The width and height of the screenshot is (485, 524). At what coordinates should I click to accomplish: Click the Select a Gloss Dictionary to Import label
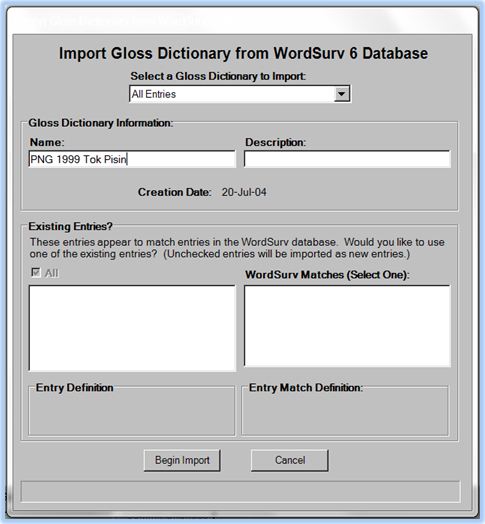[218, 76]
